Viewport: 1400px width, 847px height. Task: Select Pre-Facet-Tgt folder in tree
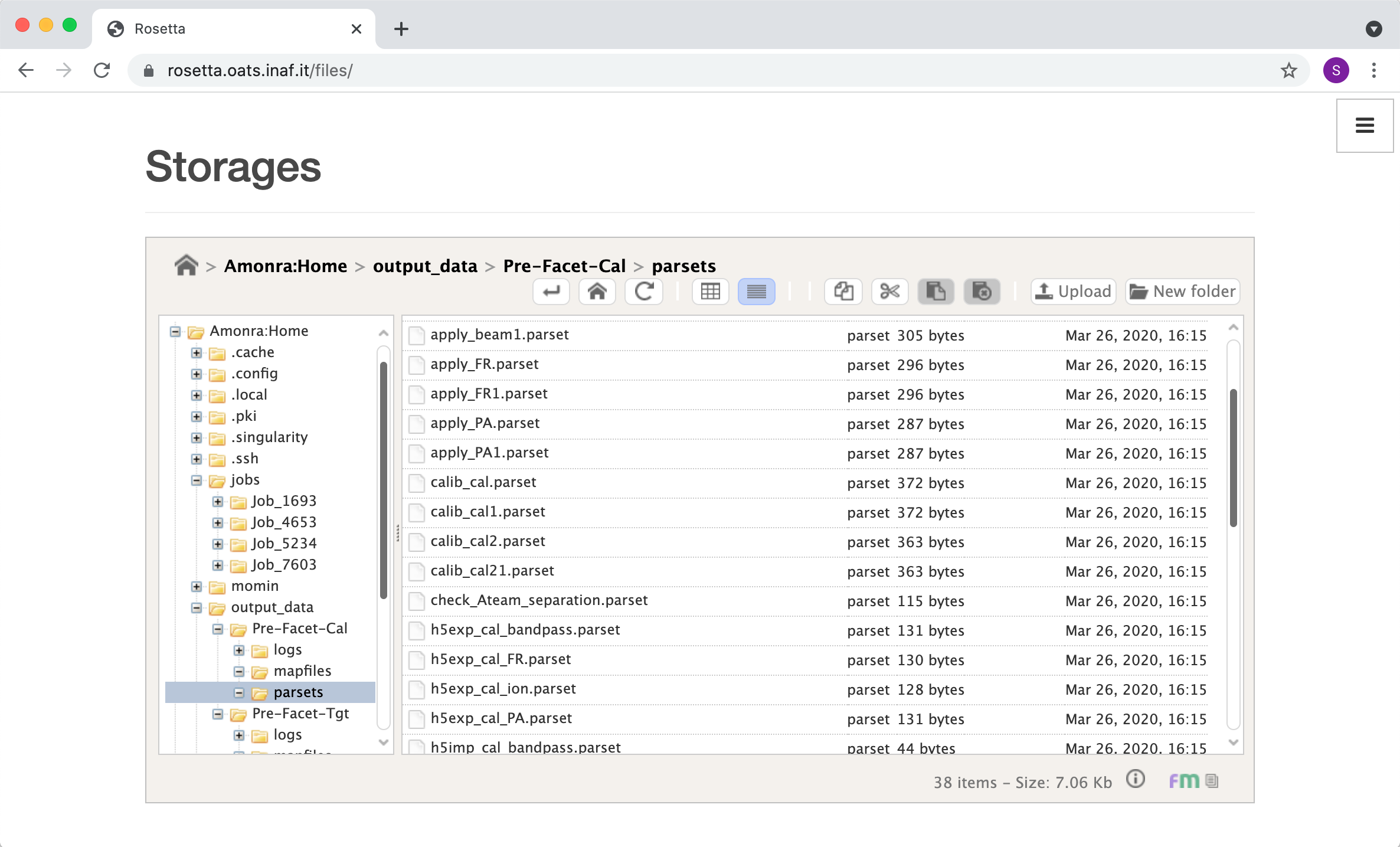tap(300, 713)
